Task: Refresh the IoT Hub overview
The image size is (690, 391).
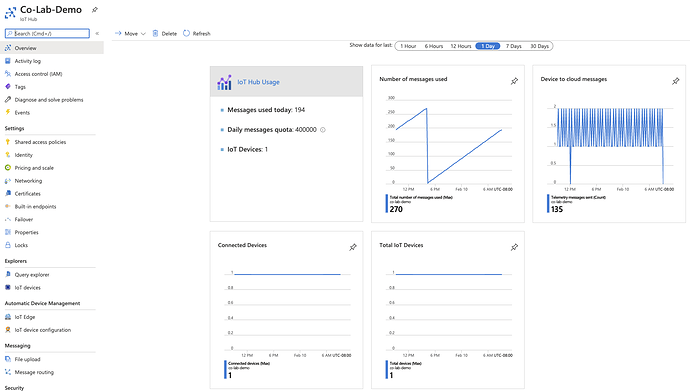Action: tap(197, 33)
